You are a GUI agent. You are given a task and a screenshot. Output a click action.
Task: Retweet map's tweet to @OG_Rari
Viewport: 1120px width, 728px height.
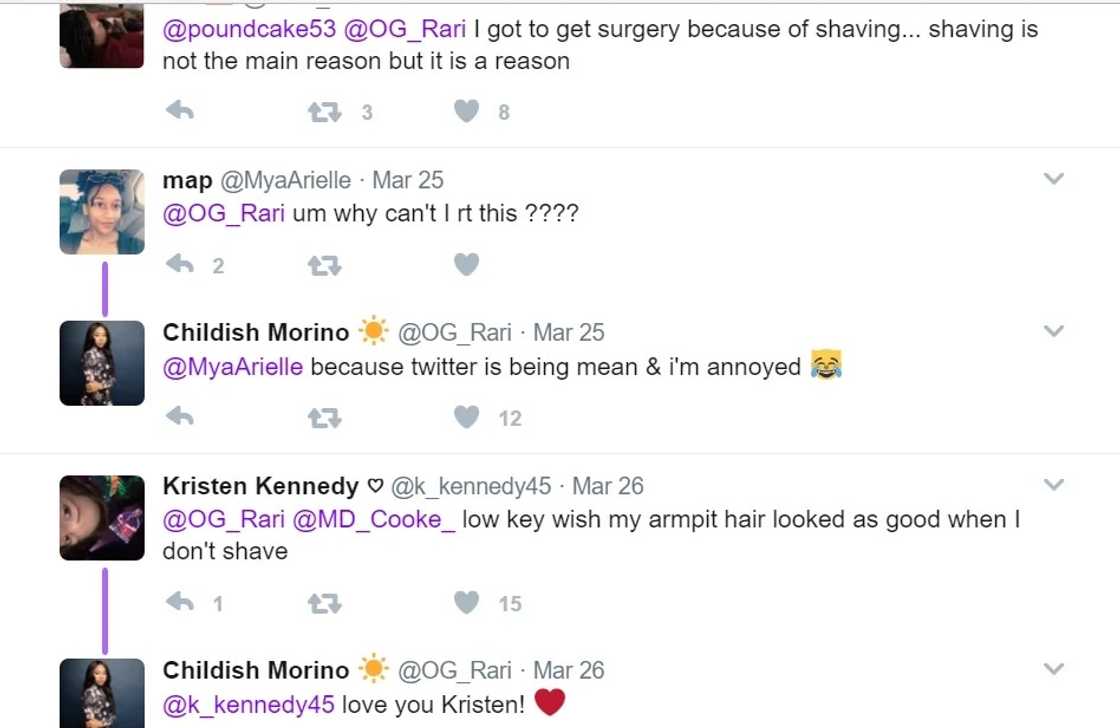[324, 265]
